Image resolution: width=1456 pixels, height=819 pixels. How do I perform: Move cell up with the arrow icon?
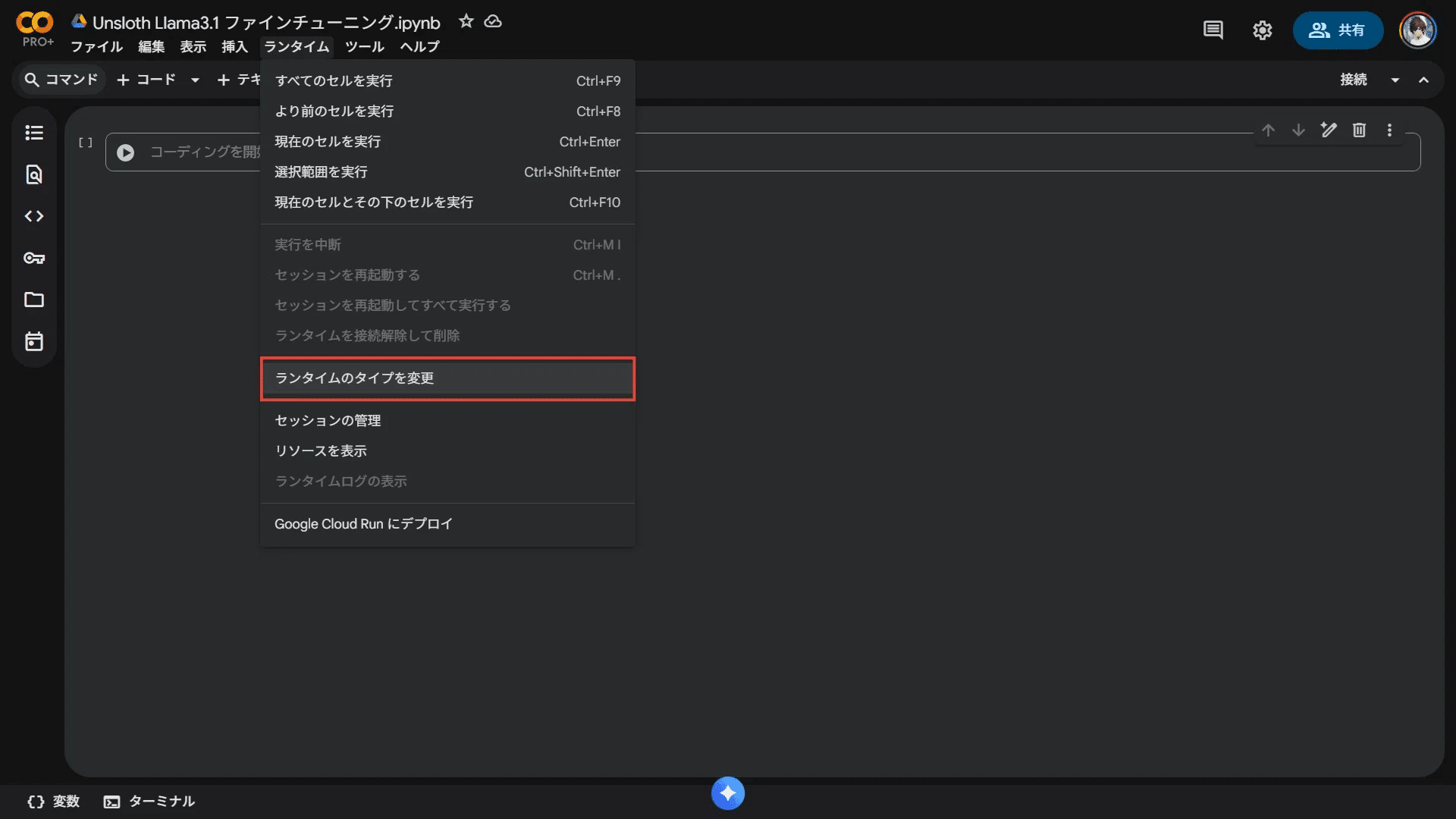coord(1268,130)
